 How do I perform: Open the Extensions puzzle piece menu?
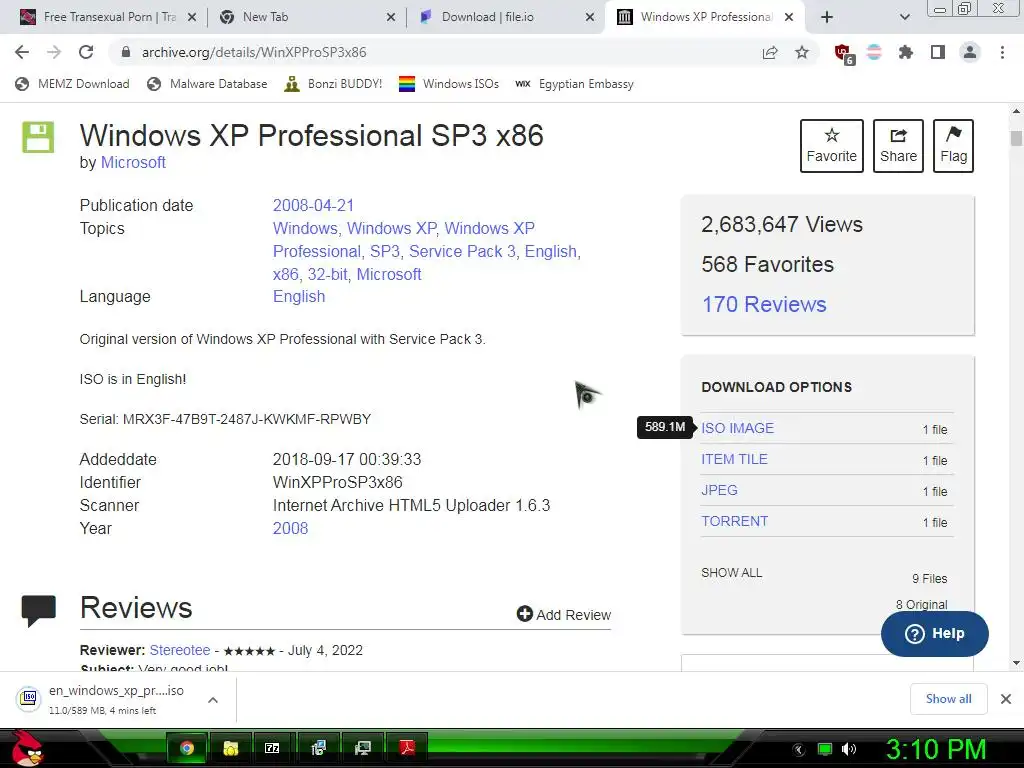tap(906, 52)
